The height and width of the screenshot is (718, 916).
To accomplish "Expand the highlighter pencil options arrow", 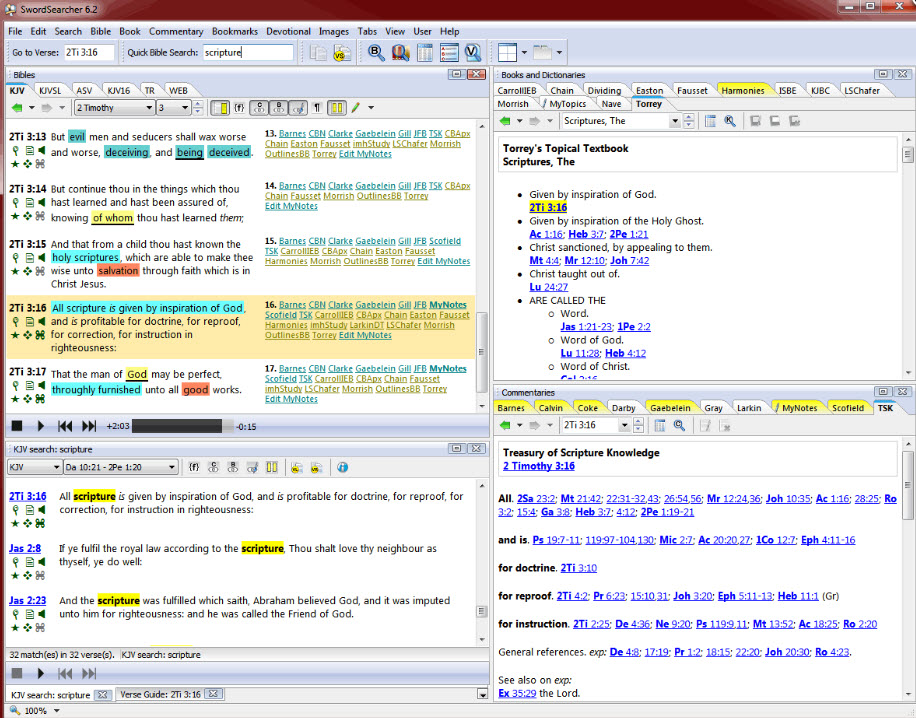I will pos(370,107).
